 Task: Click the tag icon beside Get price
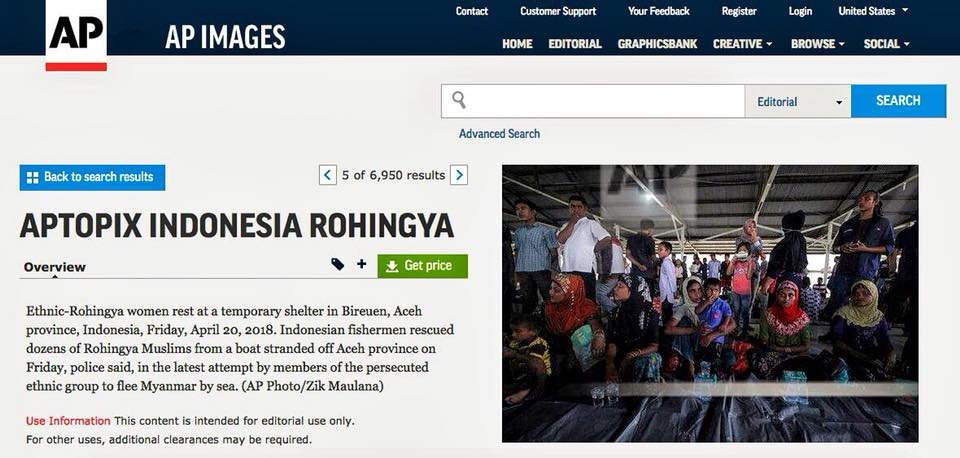pos(337,265)
